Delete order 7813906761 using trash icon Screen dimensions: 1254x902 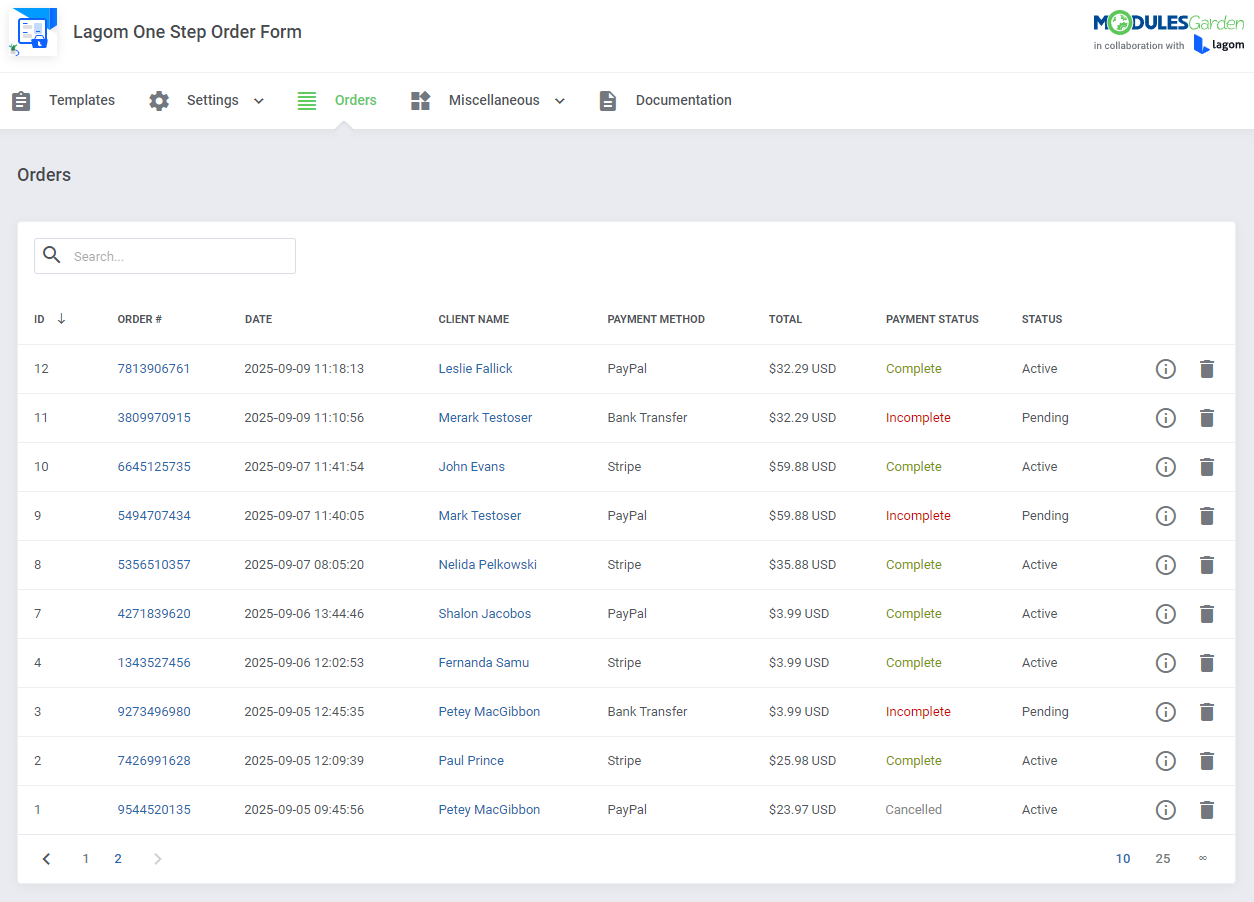(x=1206, y=368)
